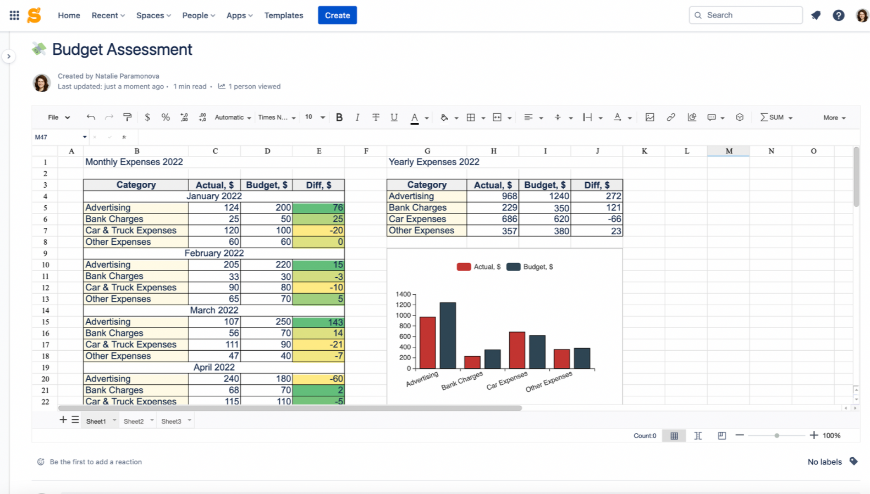Toggle bold formatting in spreadsheet toolbar
Viewport: 870px width, 494px height.
coord(339,117)
